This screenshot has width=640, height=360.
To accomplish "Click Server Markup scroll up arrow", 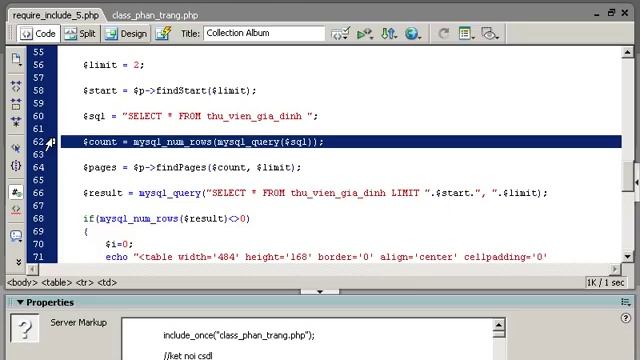I will (498, 325).
